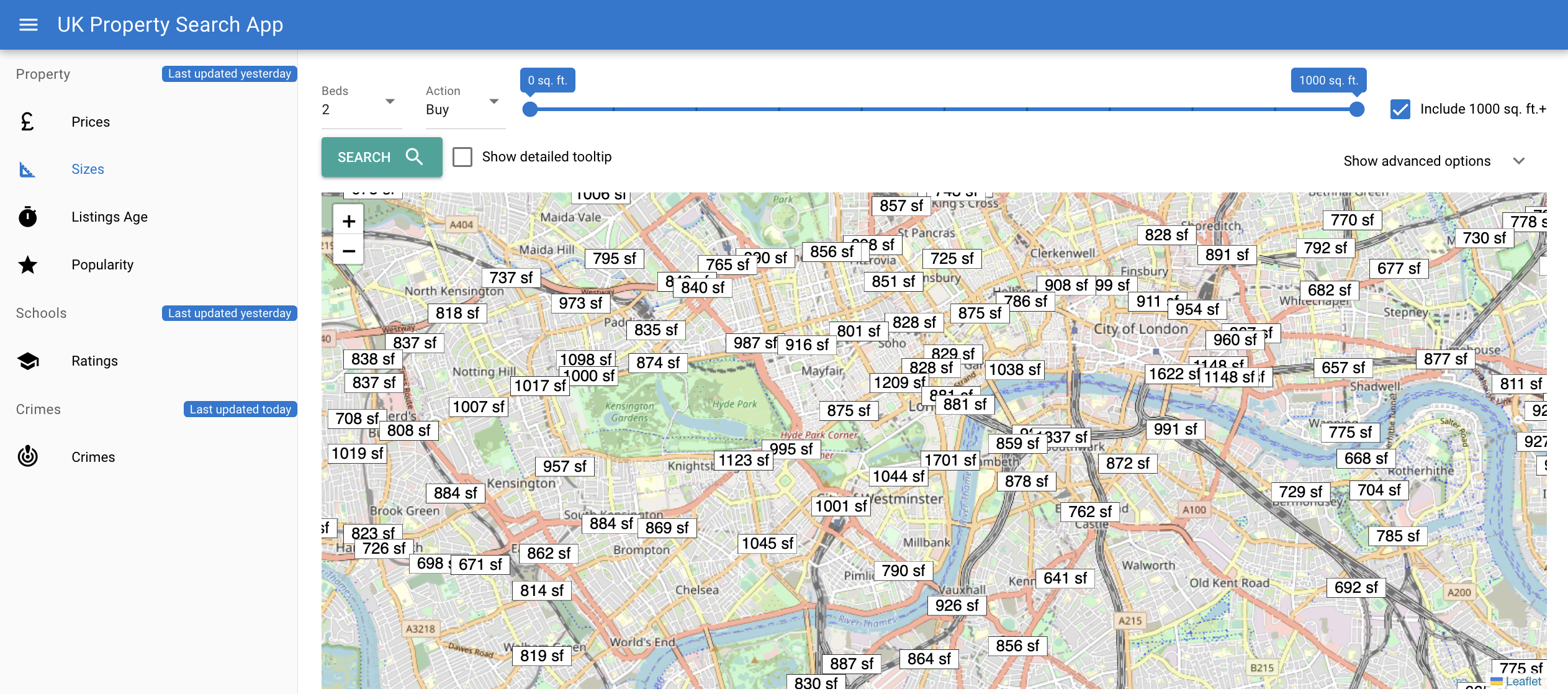Click the stopwatch Listings Age icon
This screenshot has width=1568, height=694.
point(27,217)
